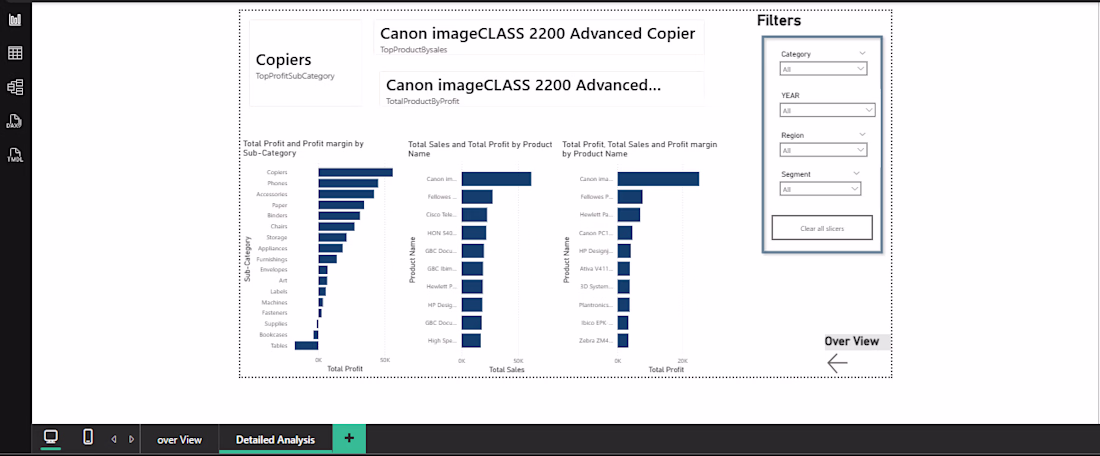Select the Copiers TopProfitSubCategory card
The height and width of the screenshot is (456, 1100).
[x=306, y=63]
